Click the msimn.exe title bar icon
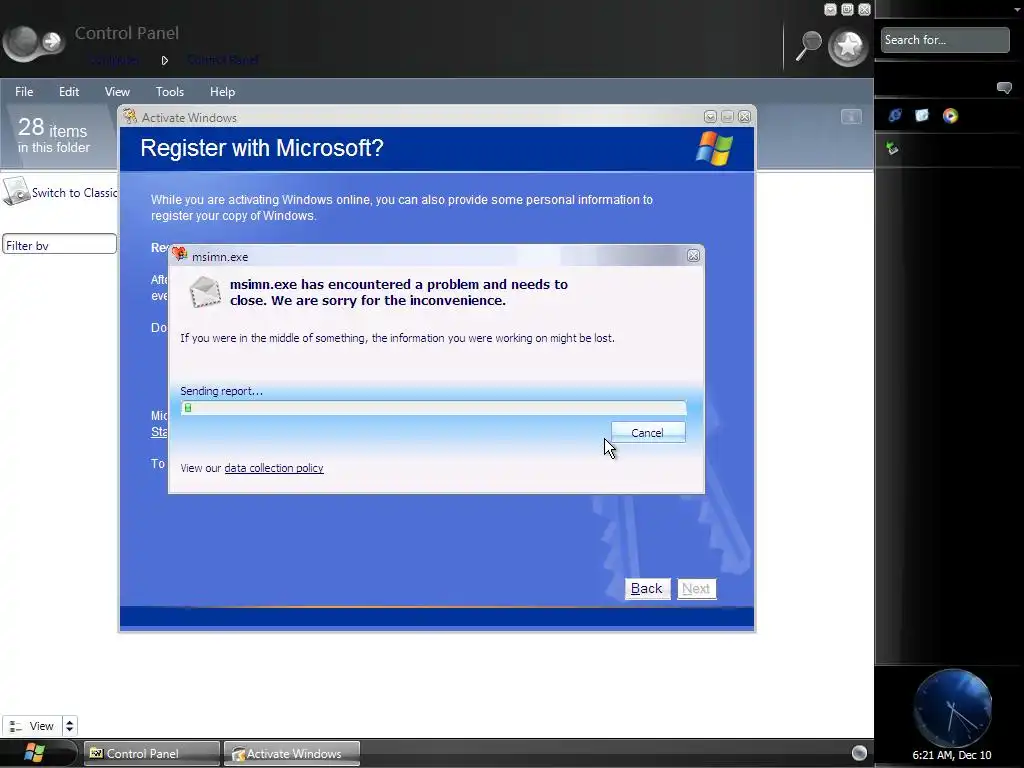This screenshot has width=1024, height=768. [180, 254]
